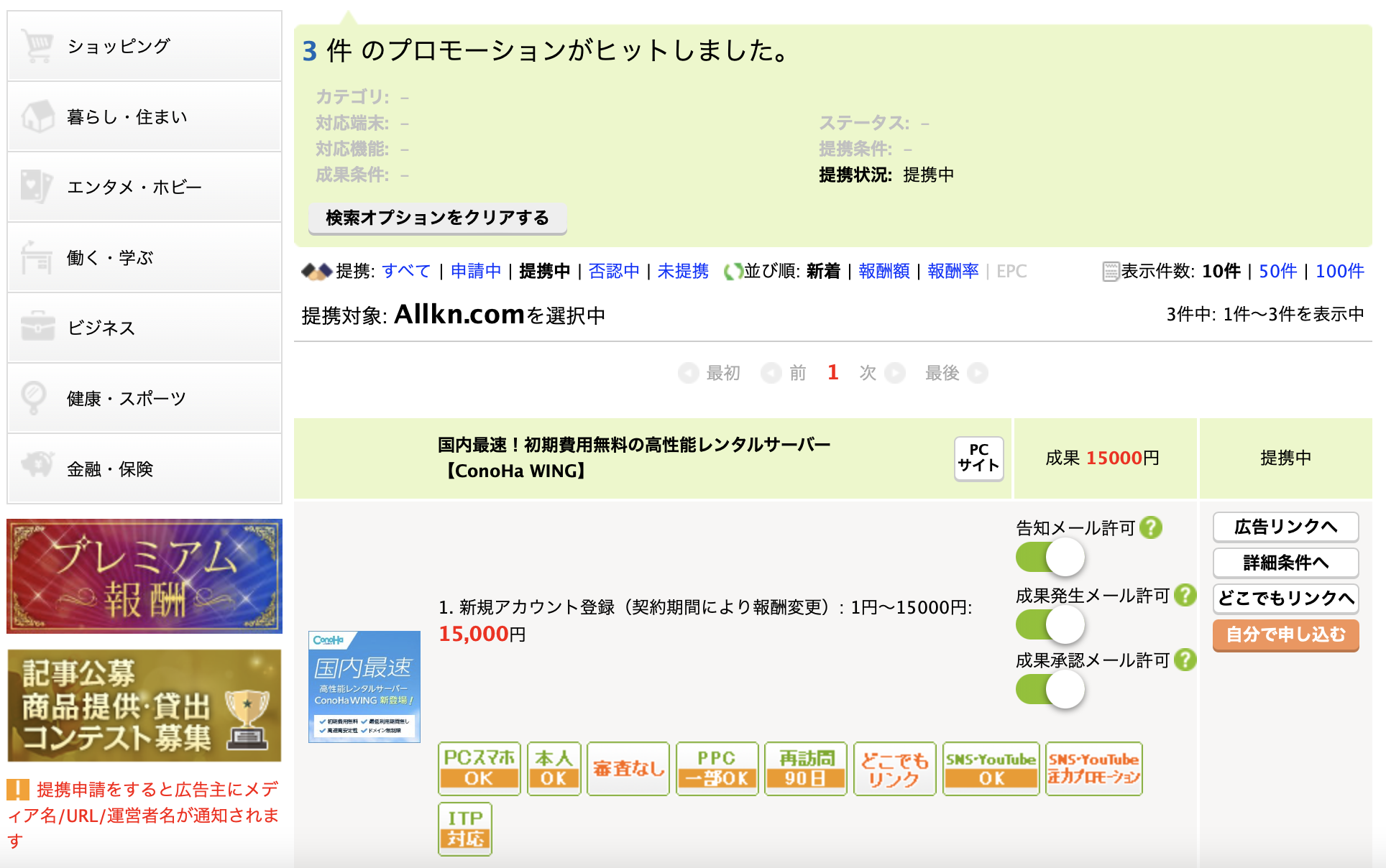Click the SNS・YouTube OK badge
1386x868 pixels.
[x=991, y=768]
